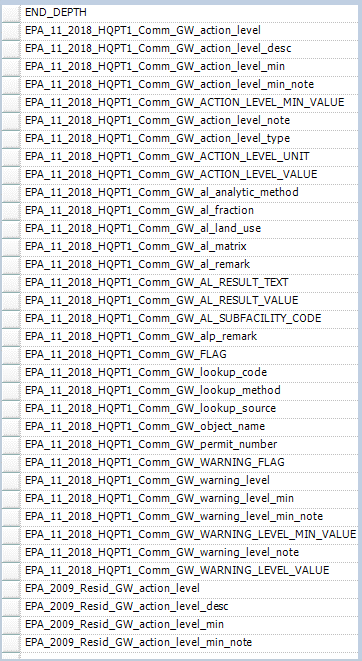
Task: Click row selector beside EPA_2009_Resid_GW_action_level
Action: (x=11, y=588)
